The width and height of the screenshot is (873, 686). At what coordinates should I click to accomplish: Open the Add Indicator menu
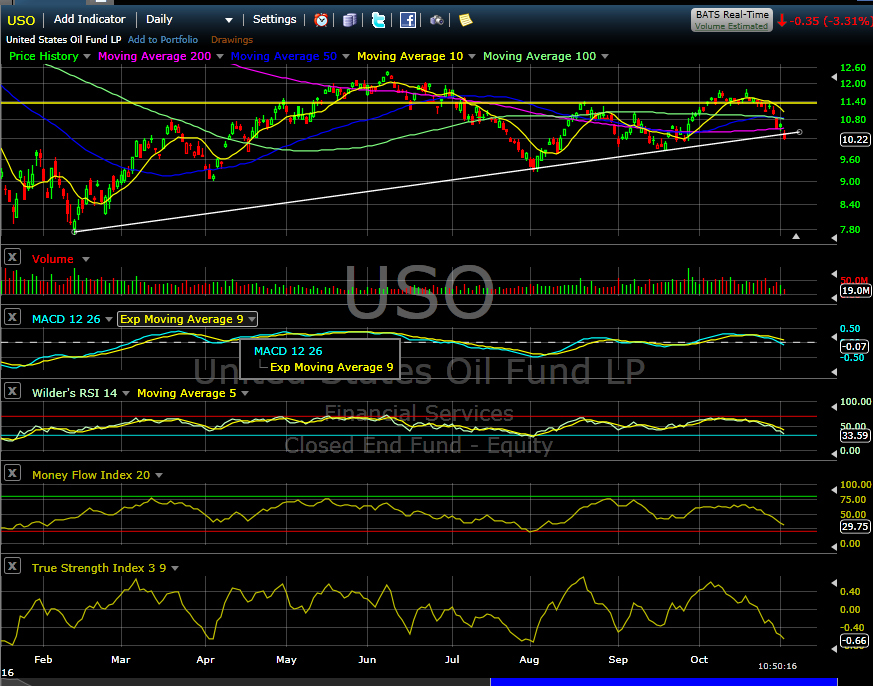pyautogui.click(x=90, y=19)
